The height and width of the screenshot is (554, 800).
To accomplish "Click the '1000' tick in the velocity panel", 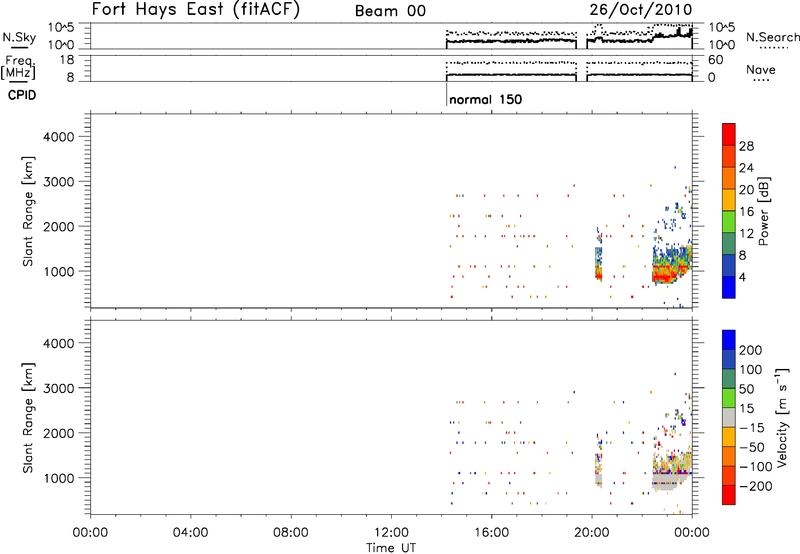I will click(x=58, y=478).
